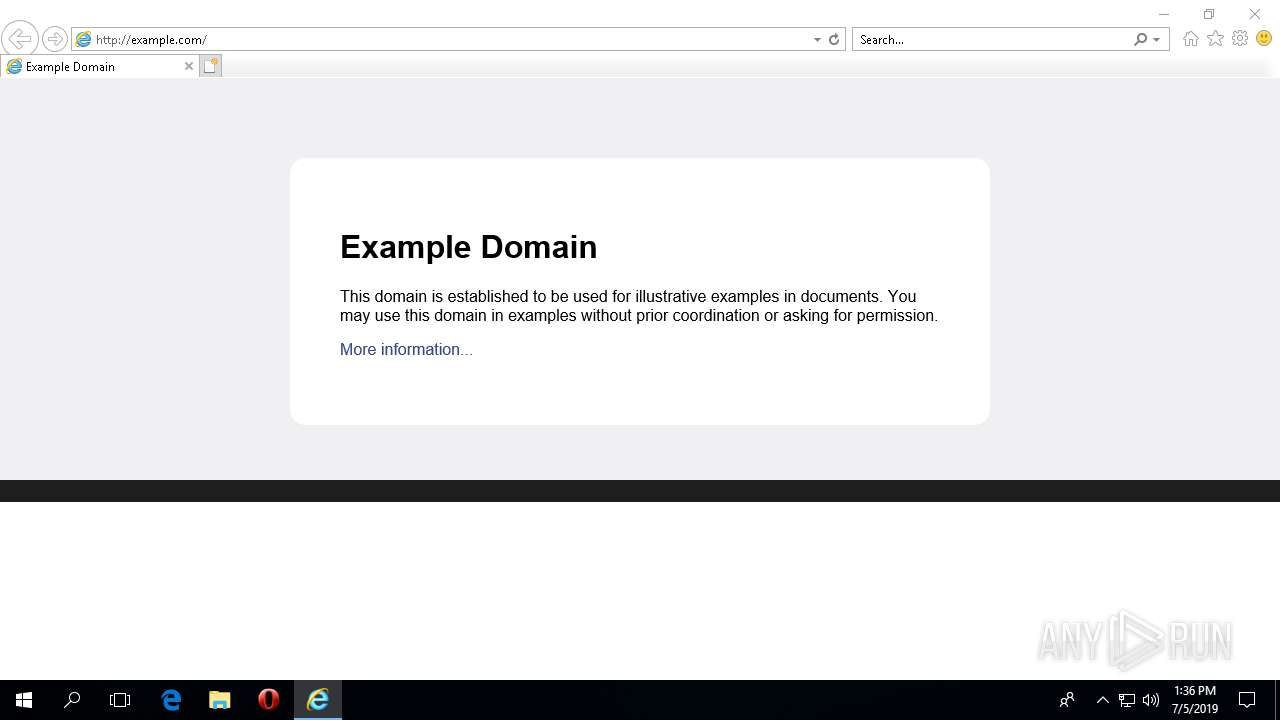Click the paragraph starting 'This domain is established'
This screenshot has width=1280, height=720.
pyautogui.click(x=639, y=306)
